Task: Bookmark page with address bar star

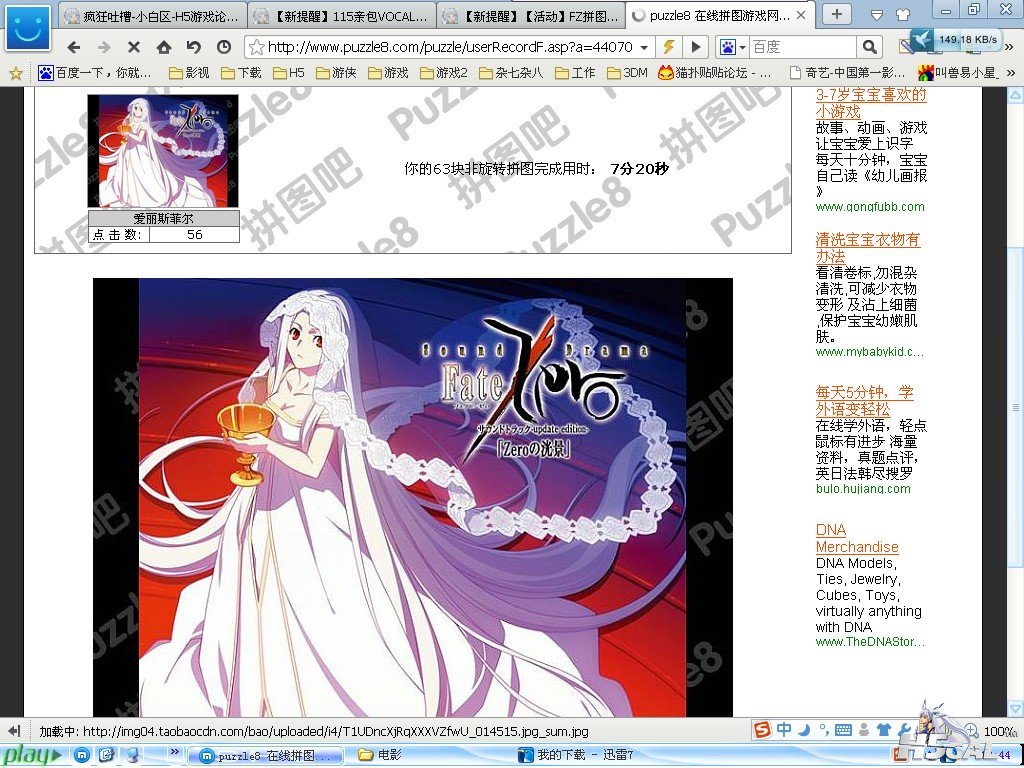Action: (x=257, y=47)
